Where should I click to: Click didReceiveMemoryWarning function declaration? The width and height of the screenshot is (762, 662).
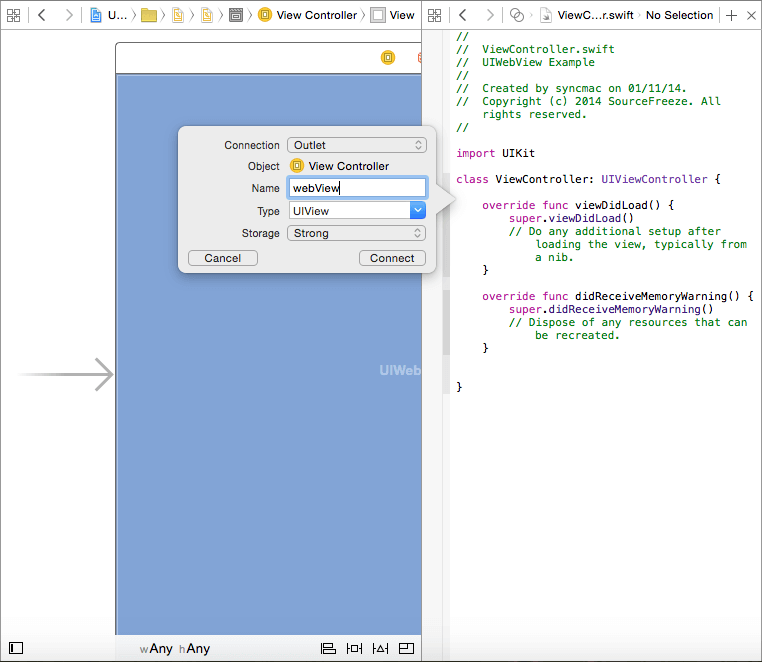tap(618, 296)
